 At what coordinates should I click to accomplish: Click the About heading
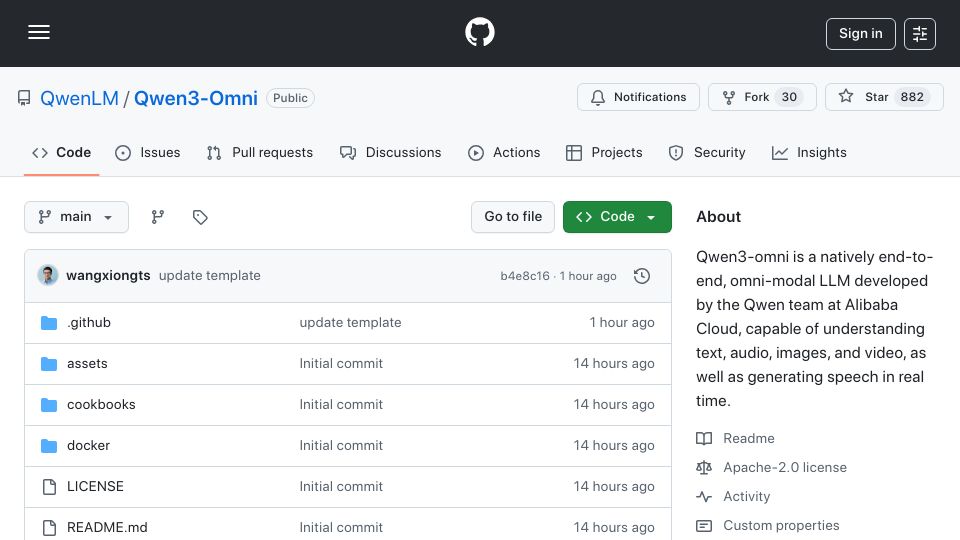(x=718, y=217)
